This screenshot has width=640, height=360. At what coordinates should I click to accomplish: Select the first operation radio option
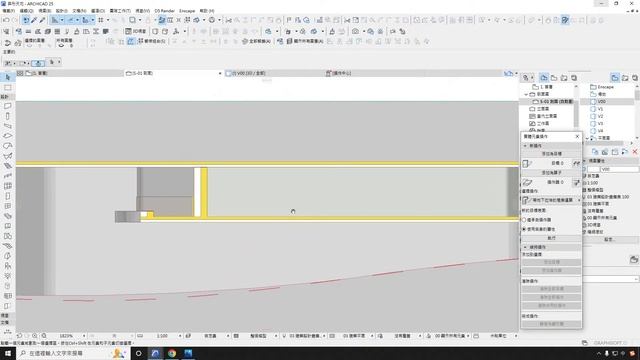[x=524, y=220]
